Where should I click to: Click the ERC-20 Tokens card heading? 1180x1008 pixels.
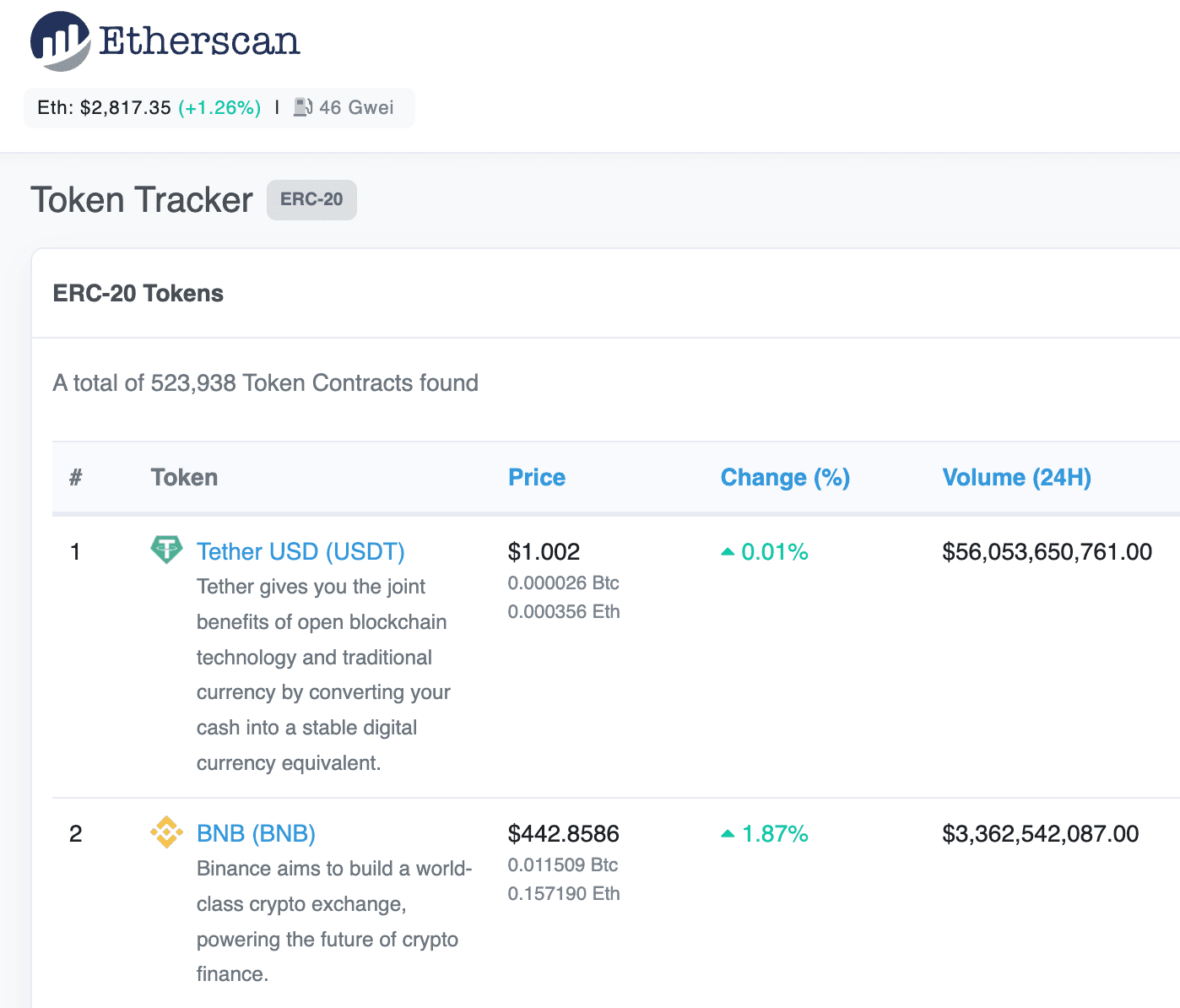[x=138, y=294]
